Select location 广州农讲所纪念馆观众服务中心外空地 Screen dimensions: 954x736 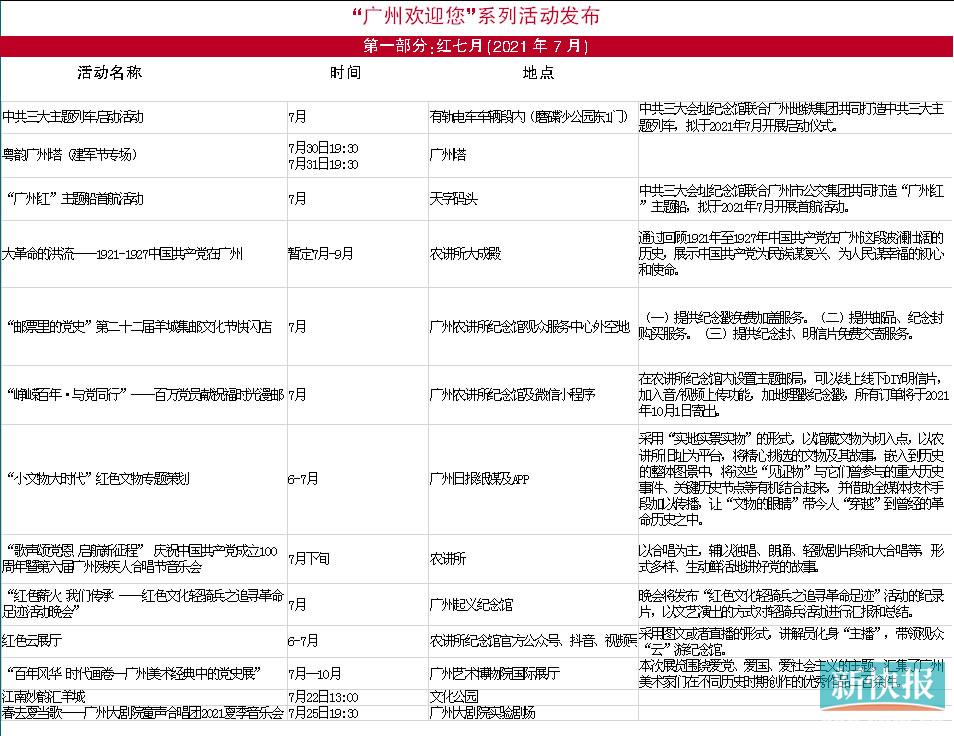[530, 327]
